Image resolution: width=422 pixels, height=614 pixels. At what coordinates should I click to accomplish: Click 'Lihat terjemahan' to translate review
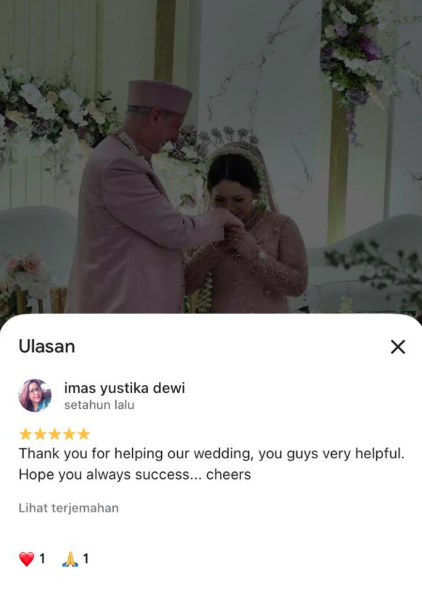point(69,508)
